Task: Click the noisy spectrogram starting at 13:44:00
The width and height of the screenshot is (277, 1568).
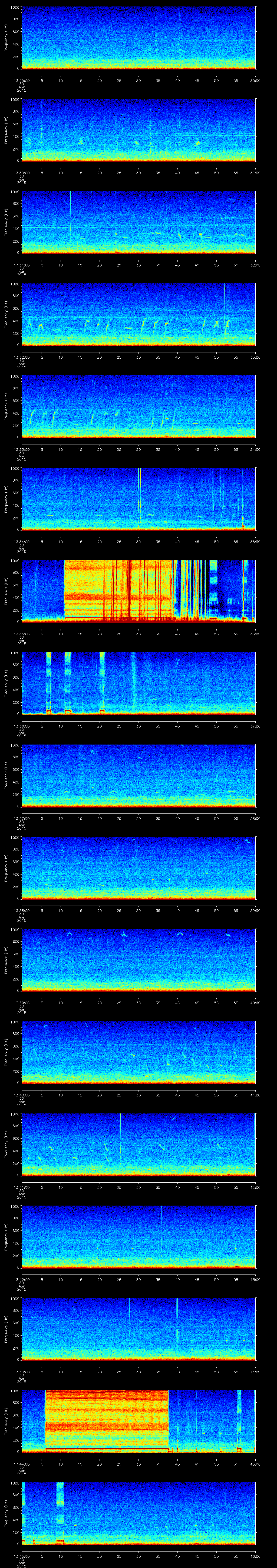Action: (138, 1421)
